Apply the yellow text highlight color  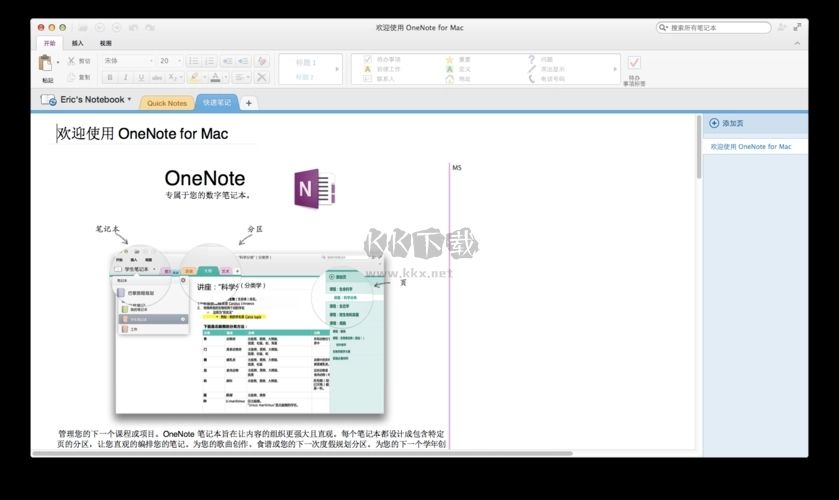coord(194,78)
